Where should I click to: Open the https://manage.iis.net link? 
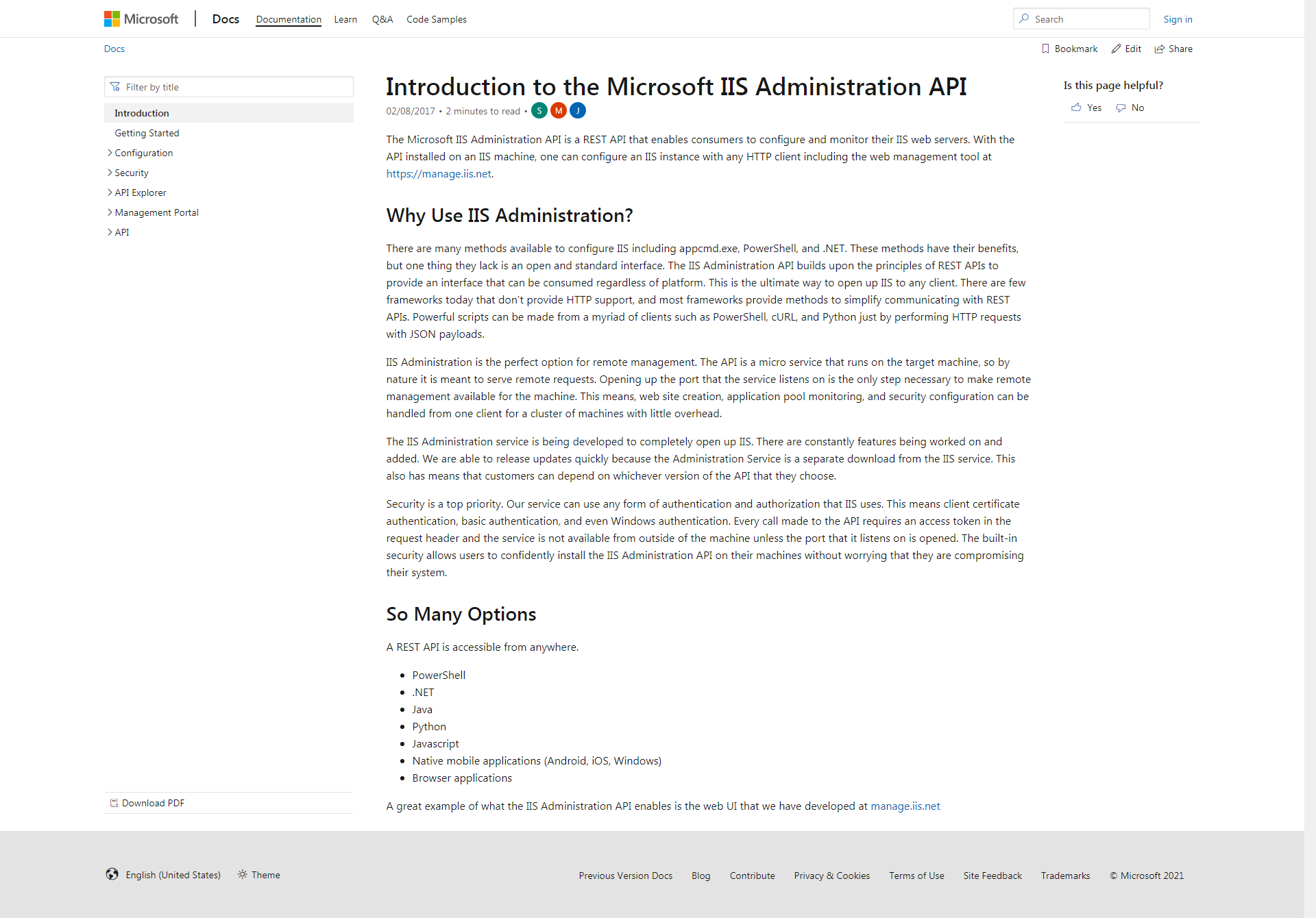click(438, 174)
